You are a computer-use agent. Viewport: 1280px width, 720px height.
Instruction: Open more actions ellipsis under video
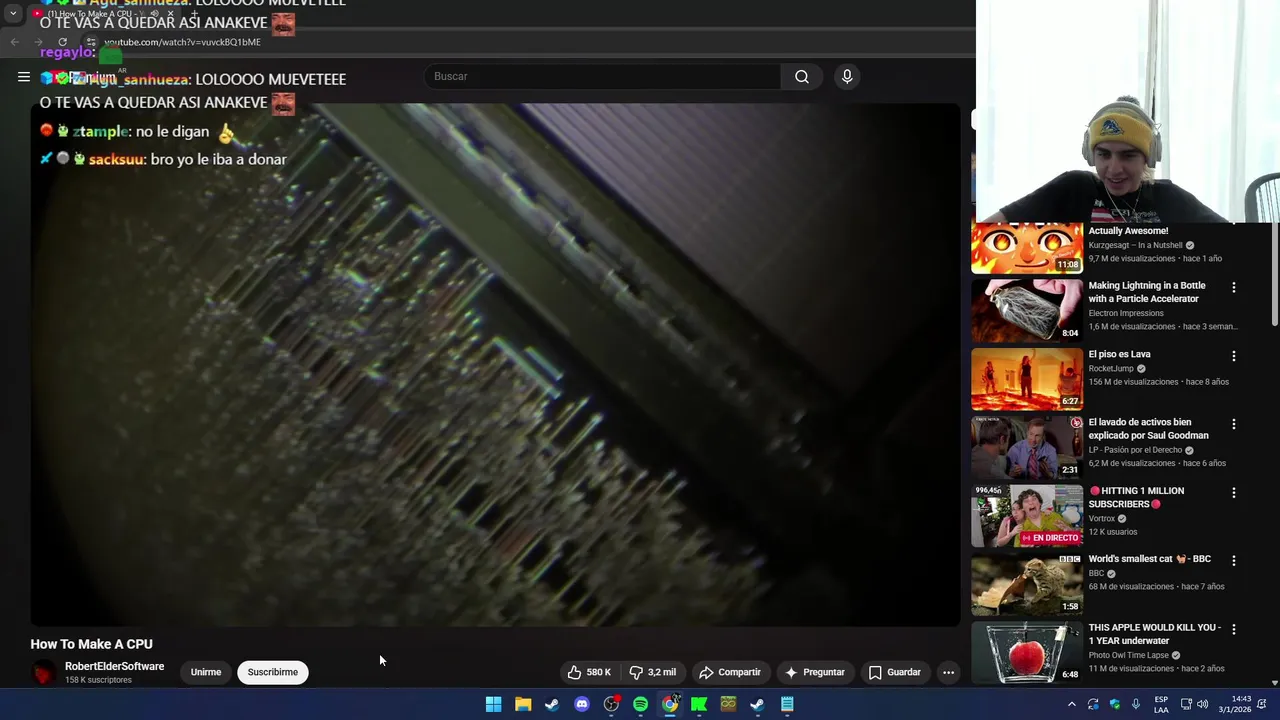[x=948, y=672]
